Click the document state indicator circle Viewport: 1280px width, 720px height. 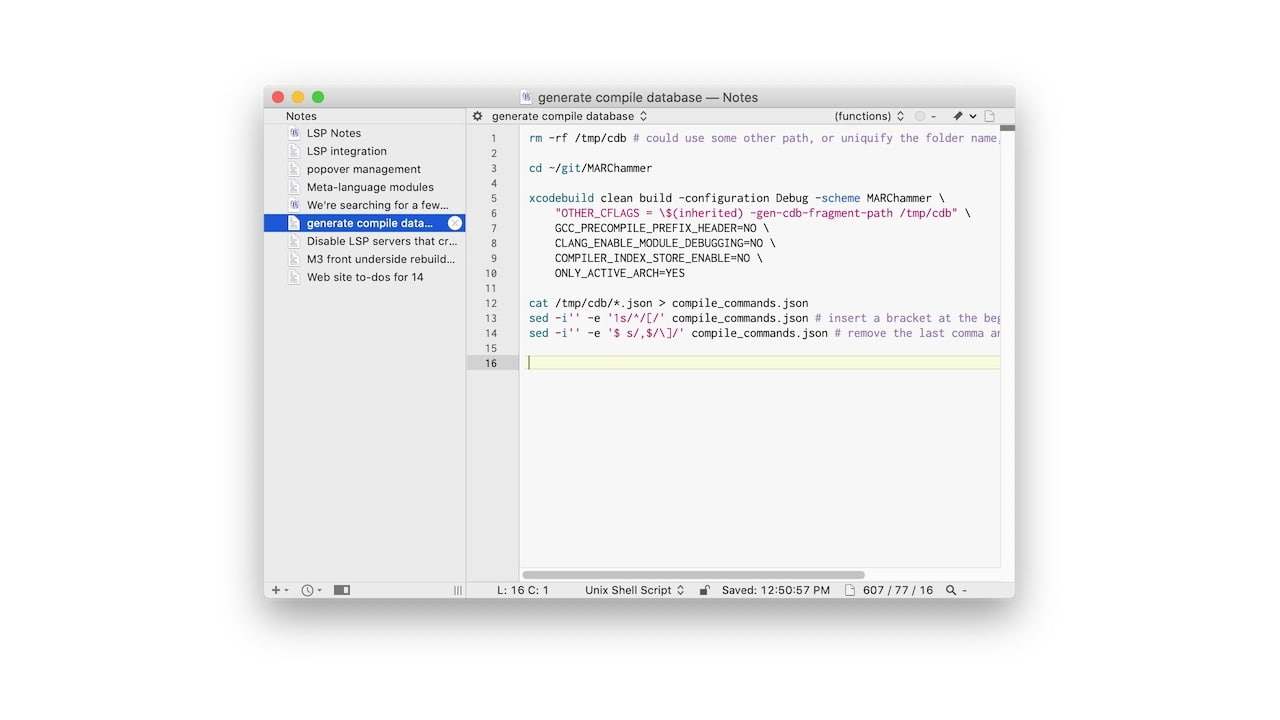[920, 116]
